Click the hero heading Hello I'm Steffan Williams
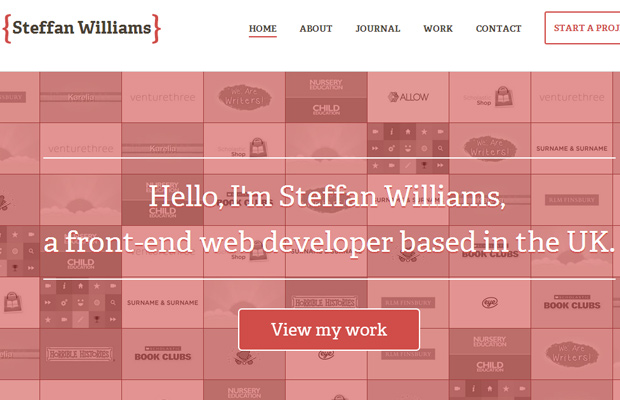Viewport: 620px width, 400px height. click(327, 196)
